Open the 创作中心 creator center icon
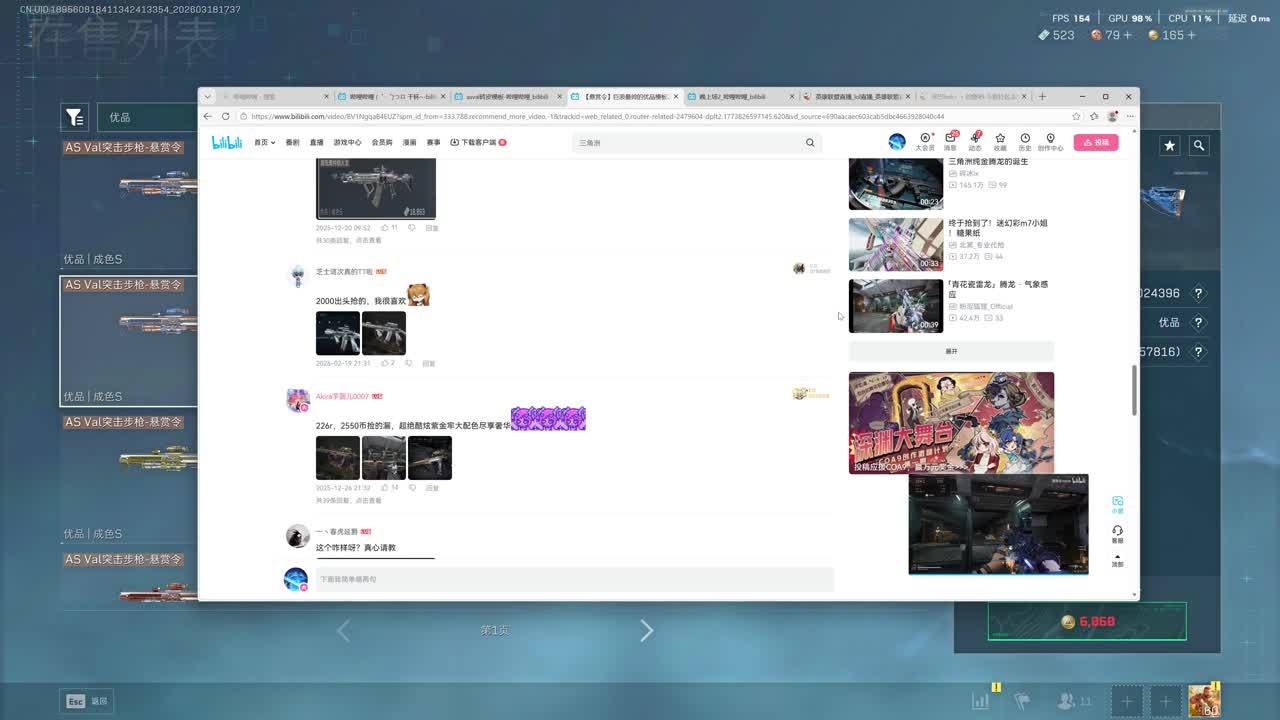The width and height of the screenshot is (1280, 720). click(1050, 142)
